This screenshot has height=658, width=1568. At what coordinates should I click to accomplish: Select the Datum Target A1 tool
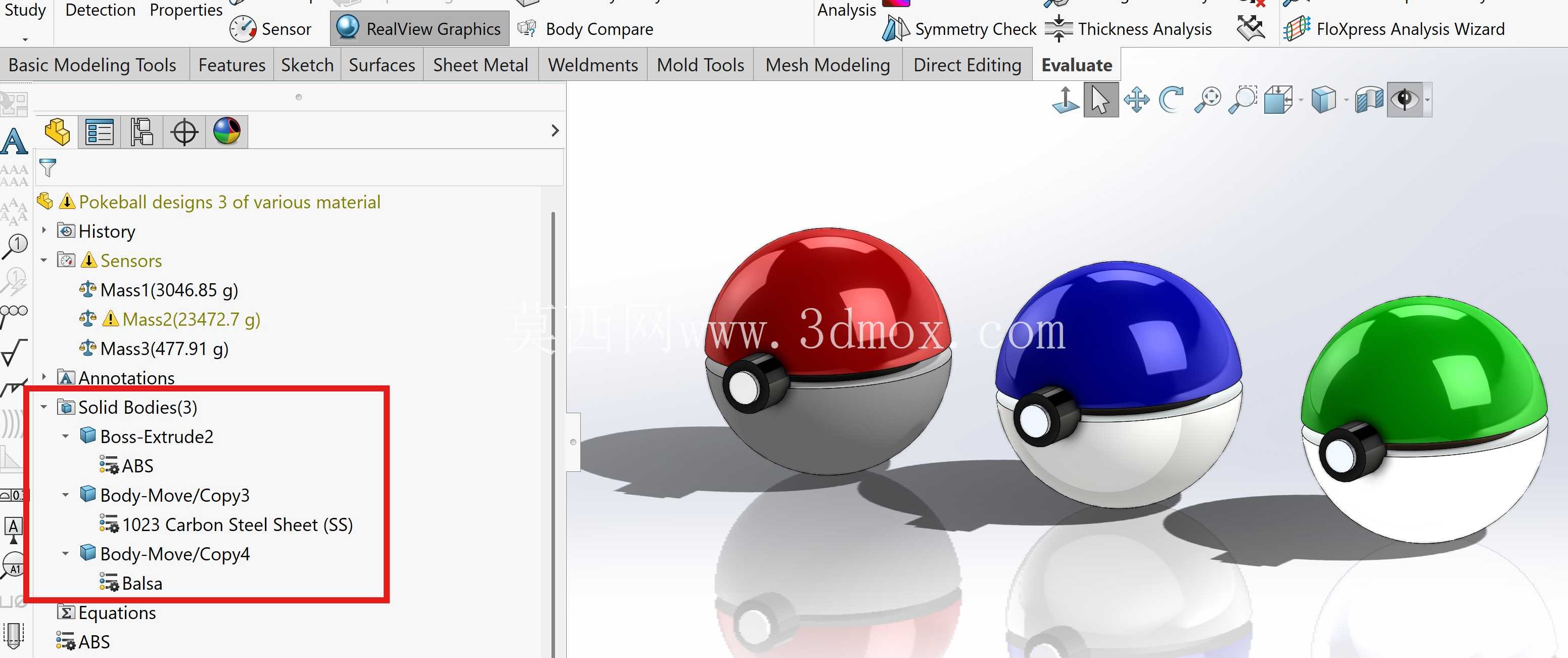point(13,566)
